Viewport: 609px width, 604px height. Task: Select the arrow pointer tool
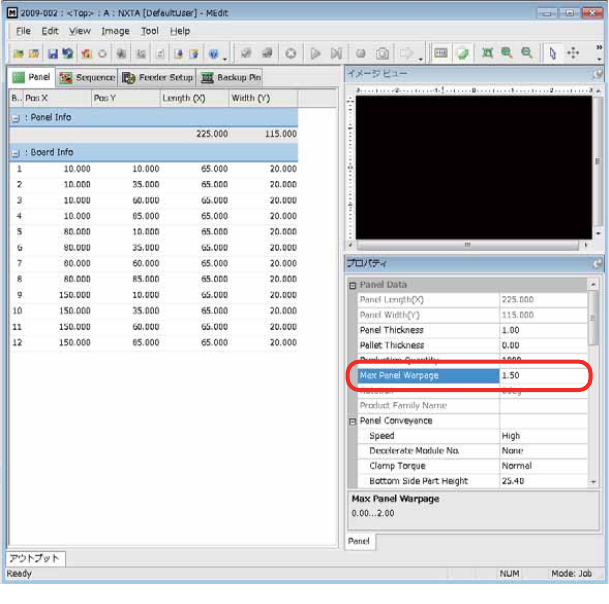pyautogui.click(x=552, y=53)
